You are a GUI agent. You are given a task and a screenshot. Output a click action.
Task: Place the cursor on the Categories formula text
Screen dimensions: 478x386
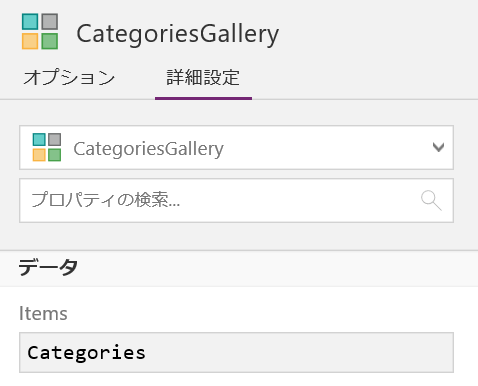[x=86, y=353]
